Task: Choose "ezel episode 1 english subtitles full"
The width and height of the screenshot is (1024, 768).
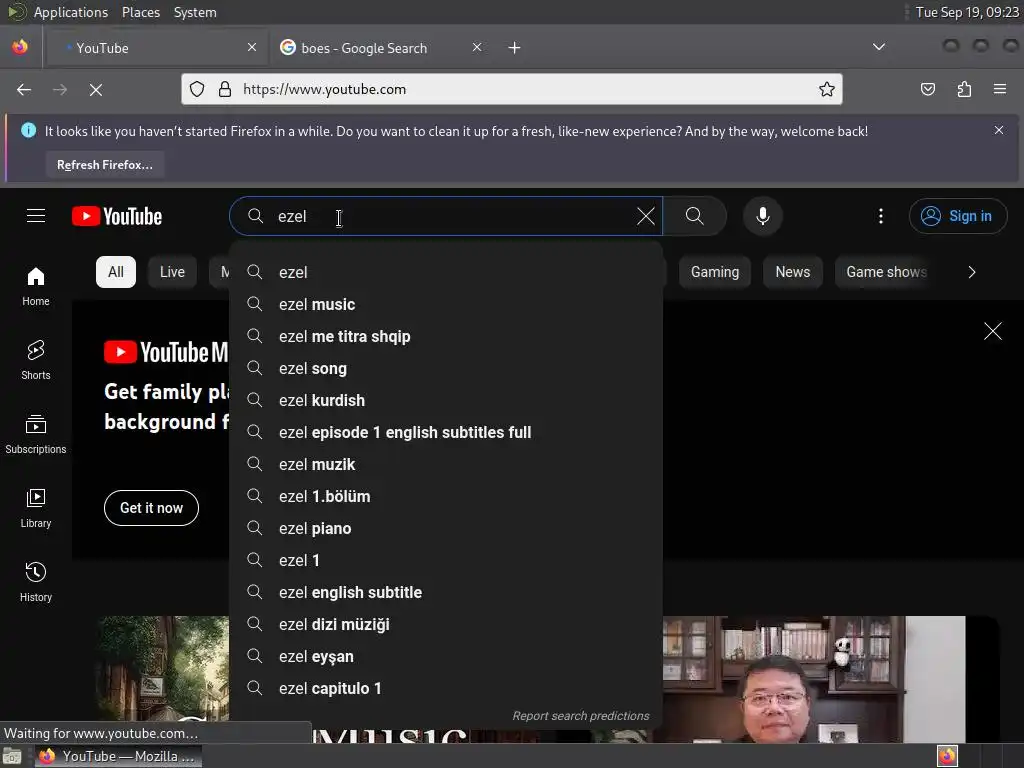Action: point(446,432)
